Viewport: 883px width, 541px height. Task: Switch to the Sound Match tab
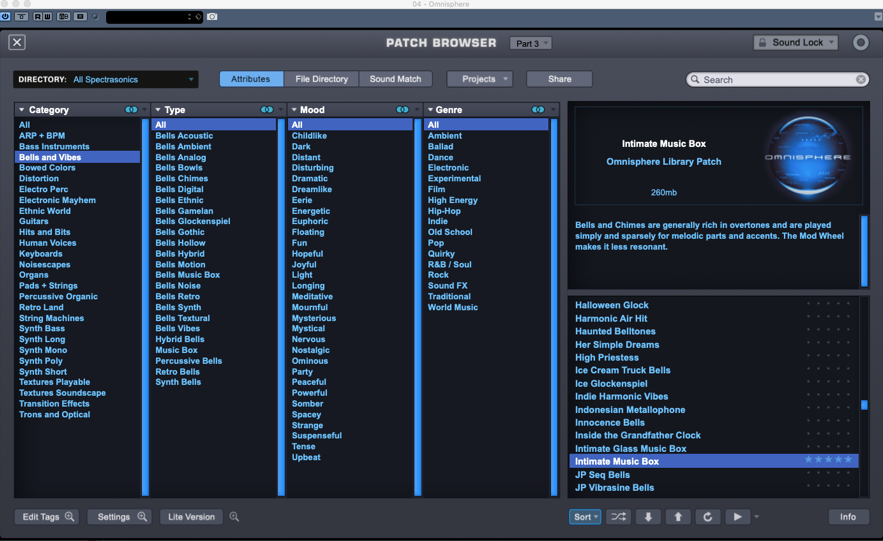click(x=395, y=79)
